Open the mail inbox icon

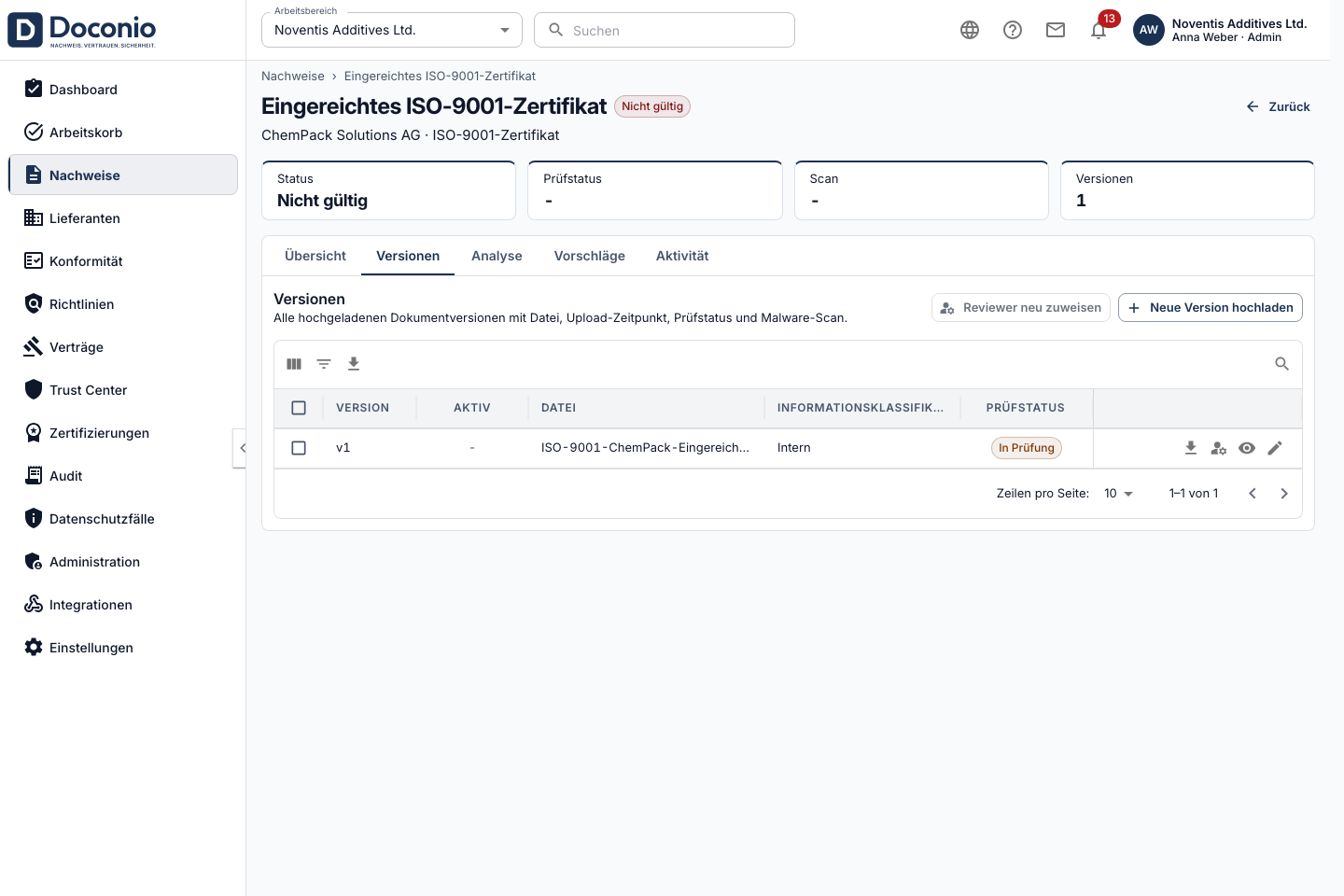click(1056, 30)
